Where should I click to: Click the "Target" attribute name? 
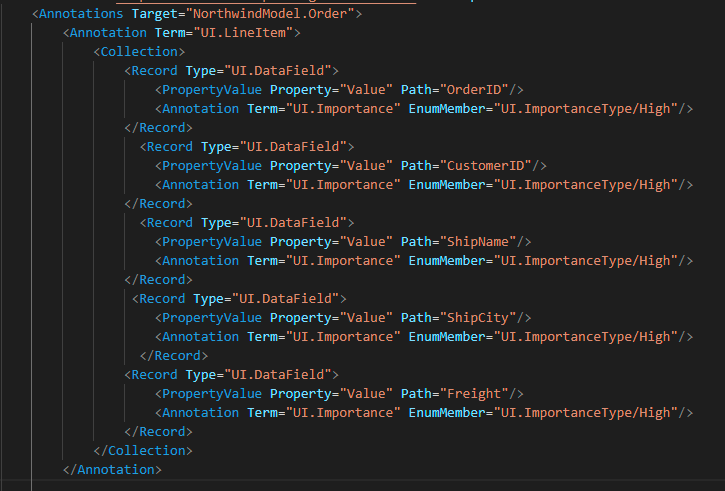(x=155, y=14)
